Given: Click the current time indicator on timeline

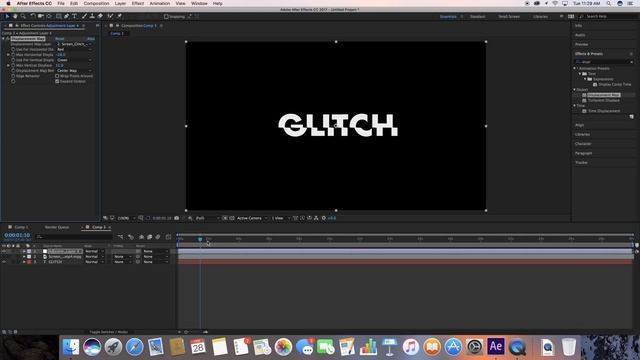Looking at the screenshot, I should pyautogui.click(x=200, y=239).
